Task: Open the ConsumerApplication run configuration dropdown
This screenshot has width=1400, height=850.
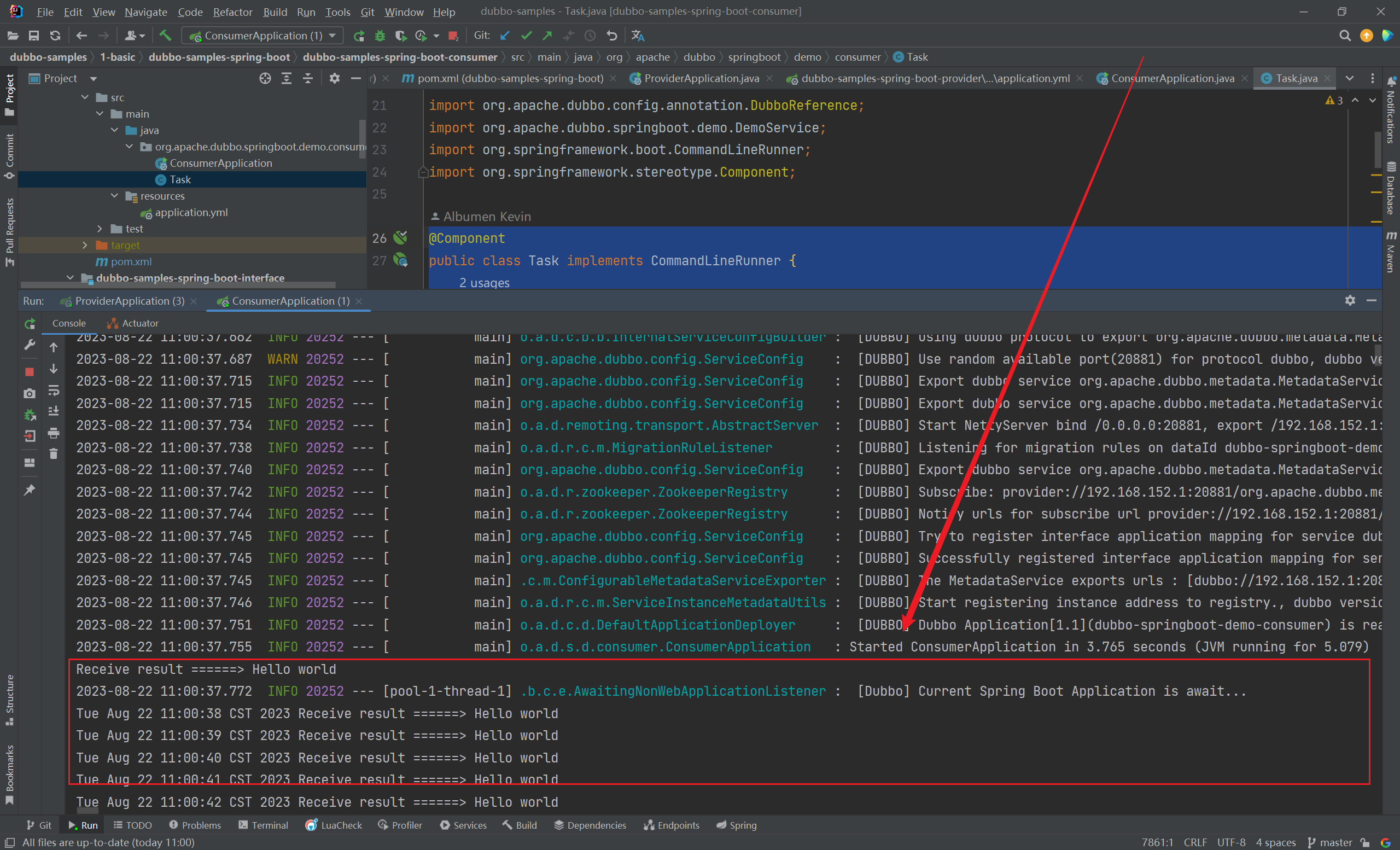Action: tap(263, 36)
